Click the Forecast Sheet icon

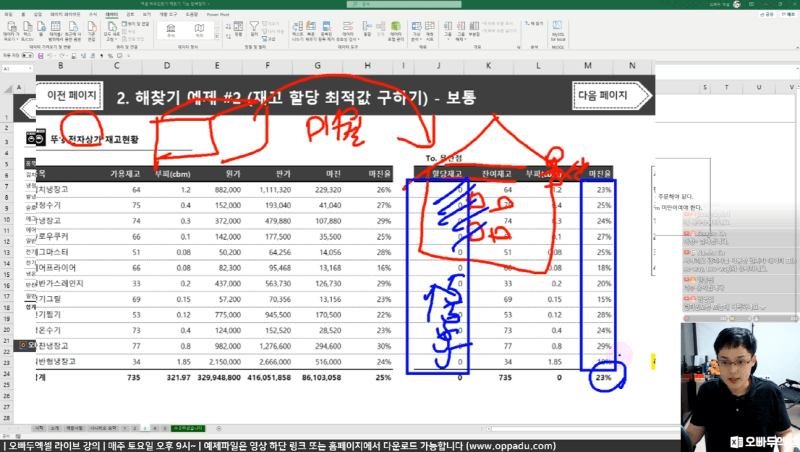click(430, 31)
